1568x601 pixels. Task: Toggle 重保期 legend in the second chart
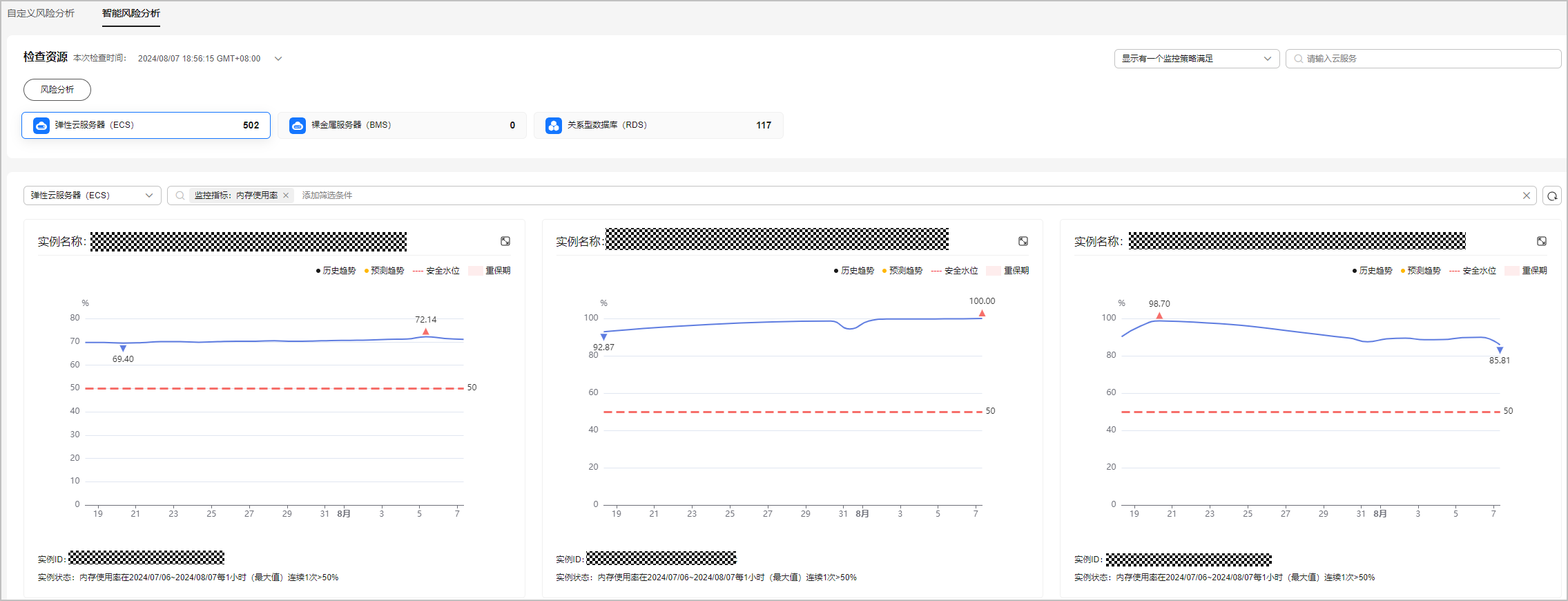pos(1008,271)
